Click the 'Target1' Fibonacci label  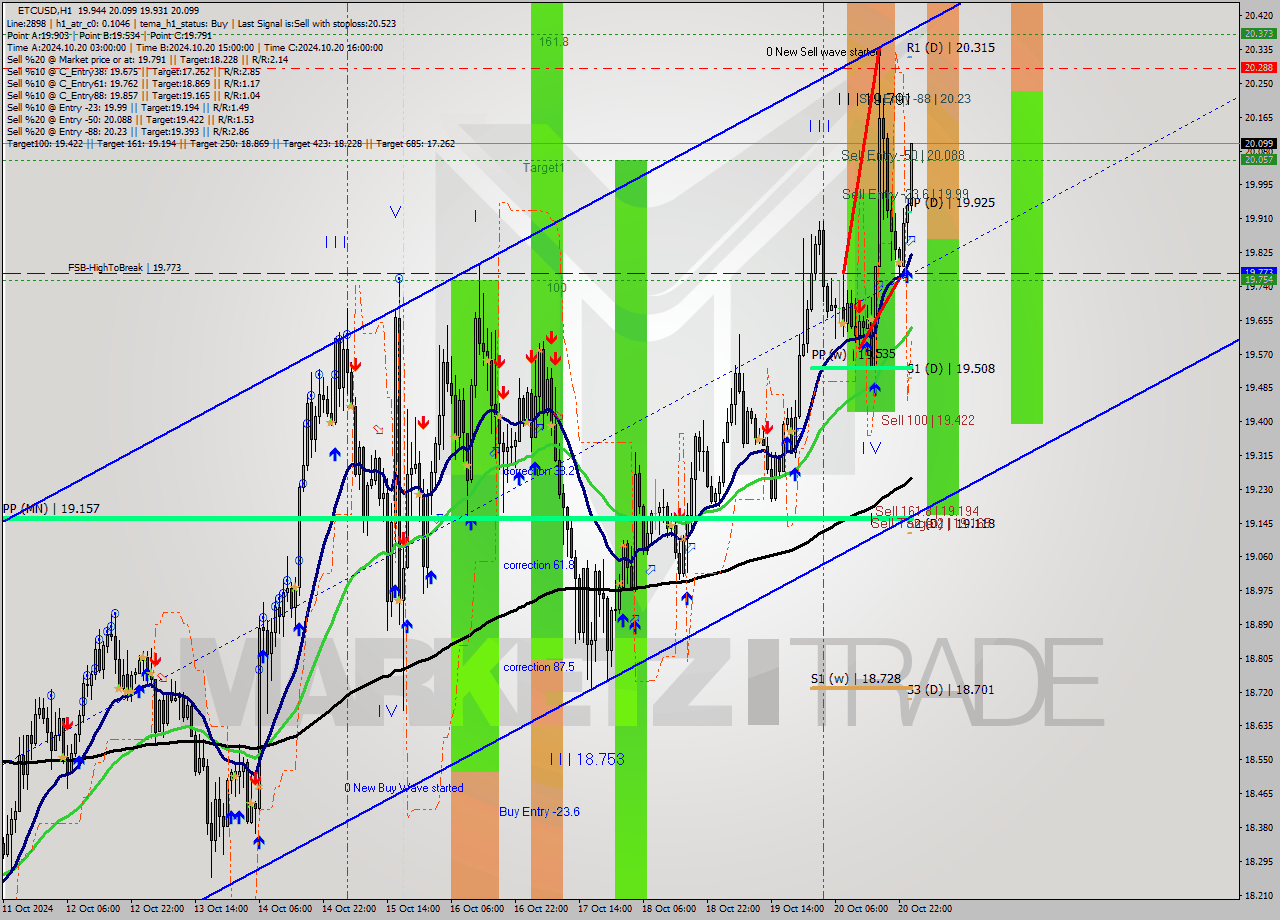(x=544, y=168)
